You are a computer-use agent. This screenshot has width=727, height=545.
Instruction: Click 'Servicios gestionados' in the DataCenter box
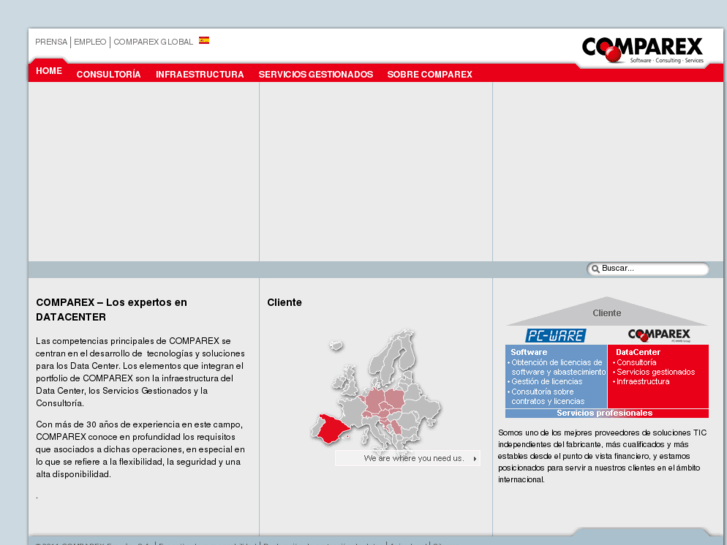656,372
